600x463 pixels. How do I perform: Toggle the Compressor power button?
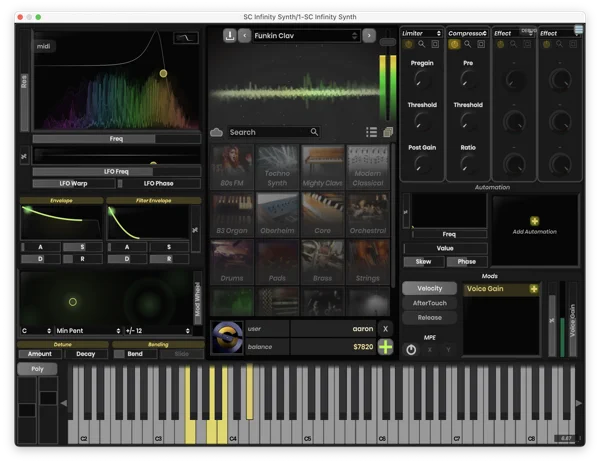point(454,44)
